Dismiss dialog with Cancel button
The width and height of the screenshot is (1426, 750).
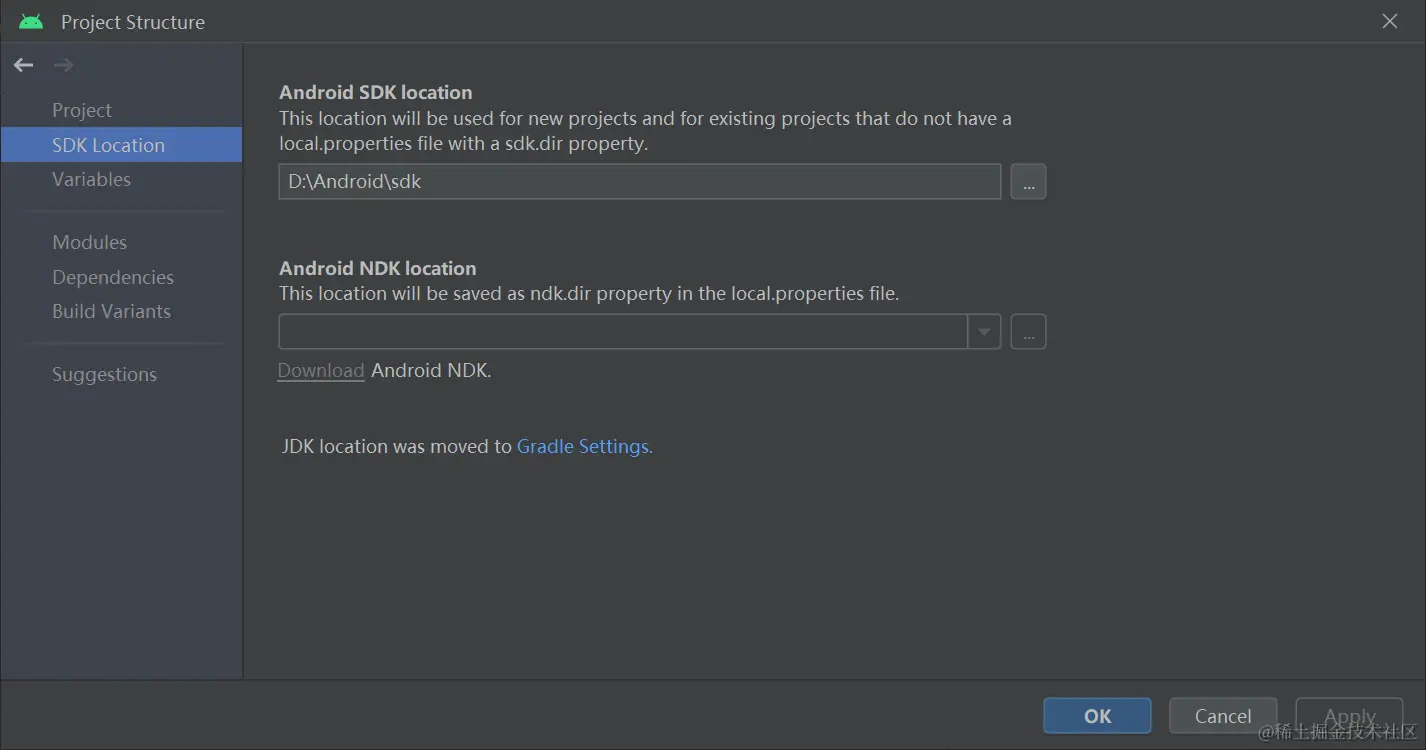pos(1223,716)
